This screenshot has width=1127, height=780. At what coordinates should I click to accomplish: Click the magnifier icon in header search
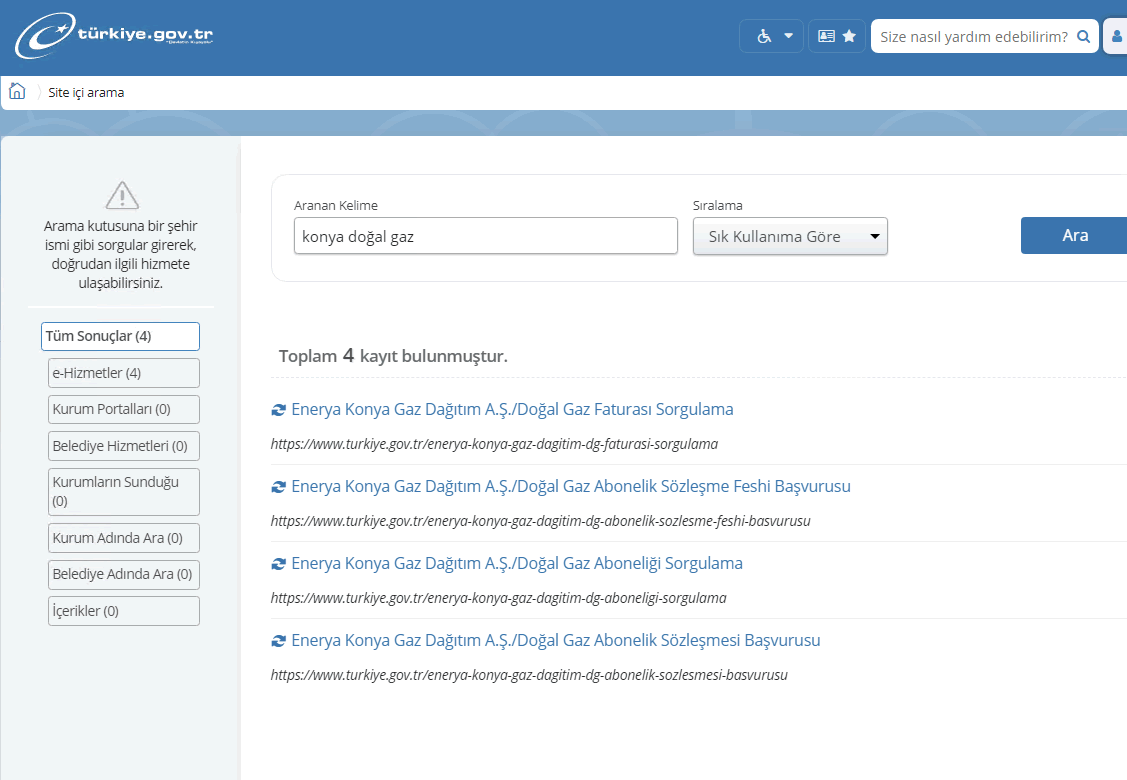(x=1083, y=37)
